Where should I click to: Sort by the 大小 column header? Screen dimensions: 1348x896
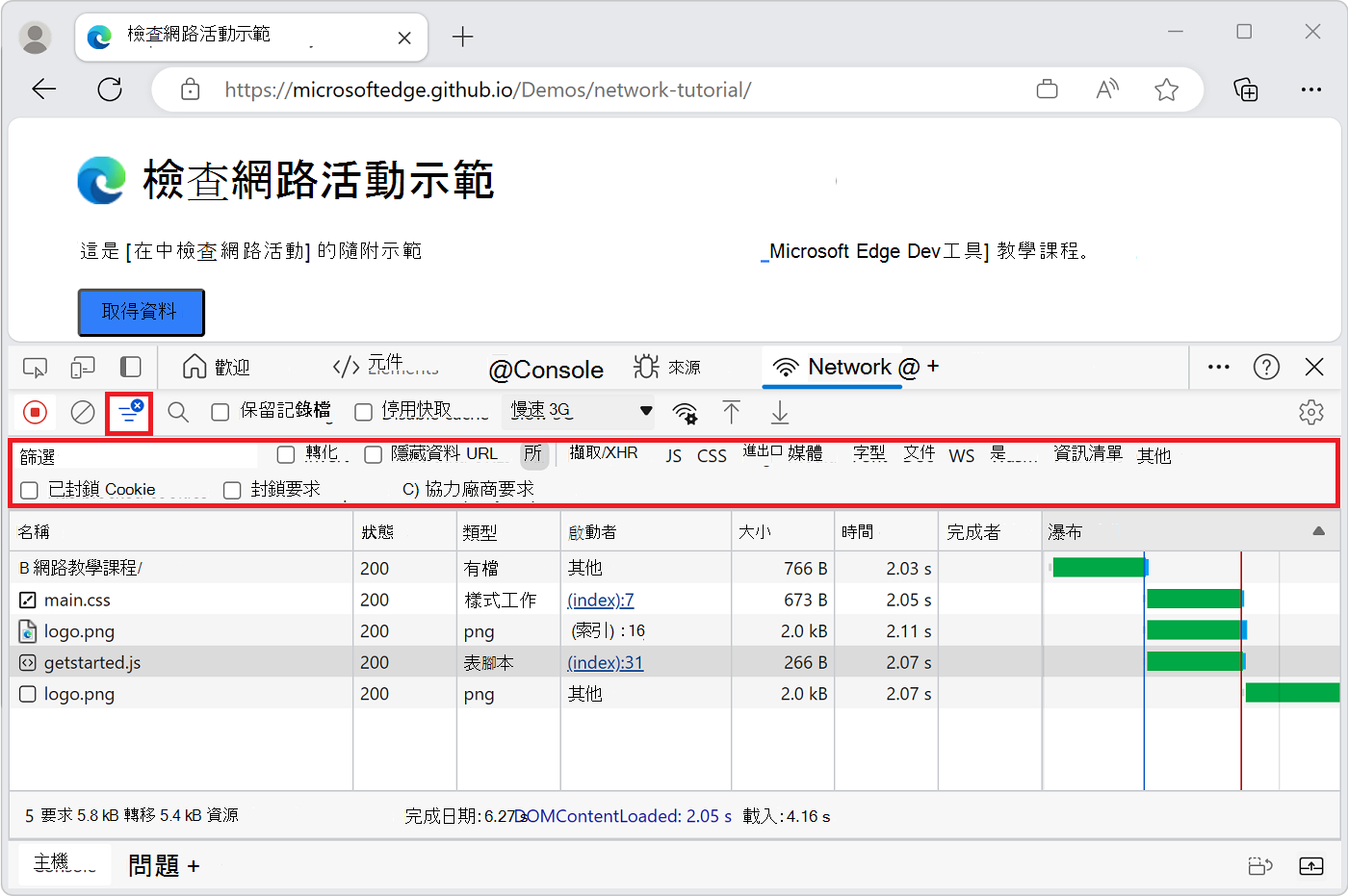(783, 531)
